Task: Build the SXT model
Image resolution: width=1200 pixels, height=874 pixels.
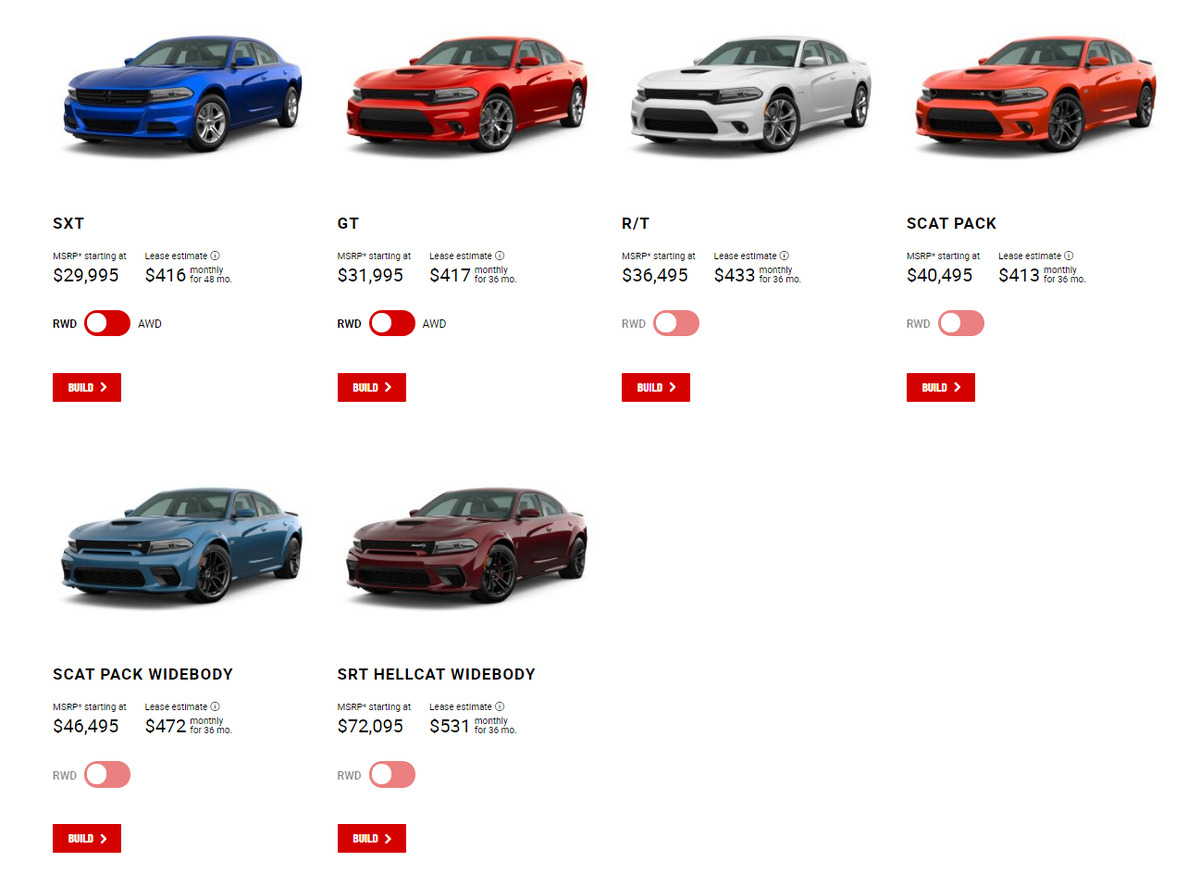Action: (87, 388)
